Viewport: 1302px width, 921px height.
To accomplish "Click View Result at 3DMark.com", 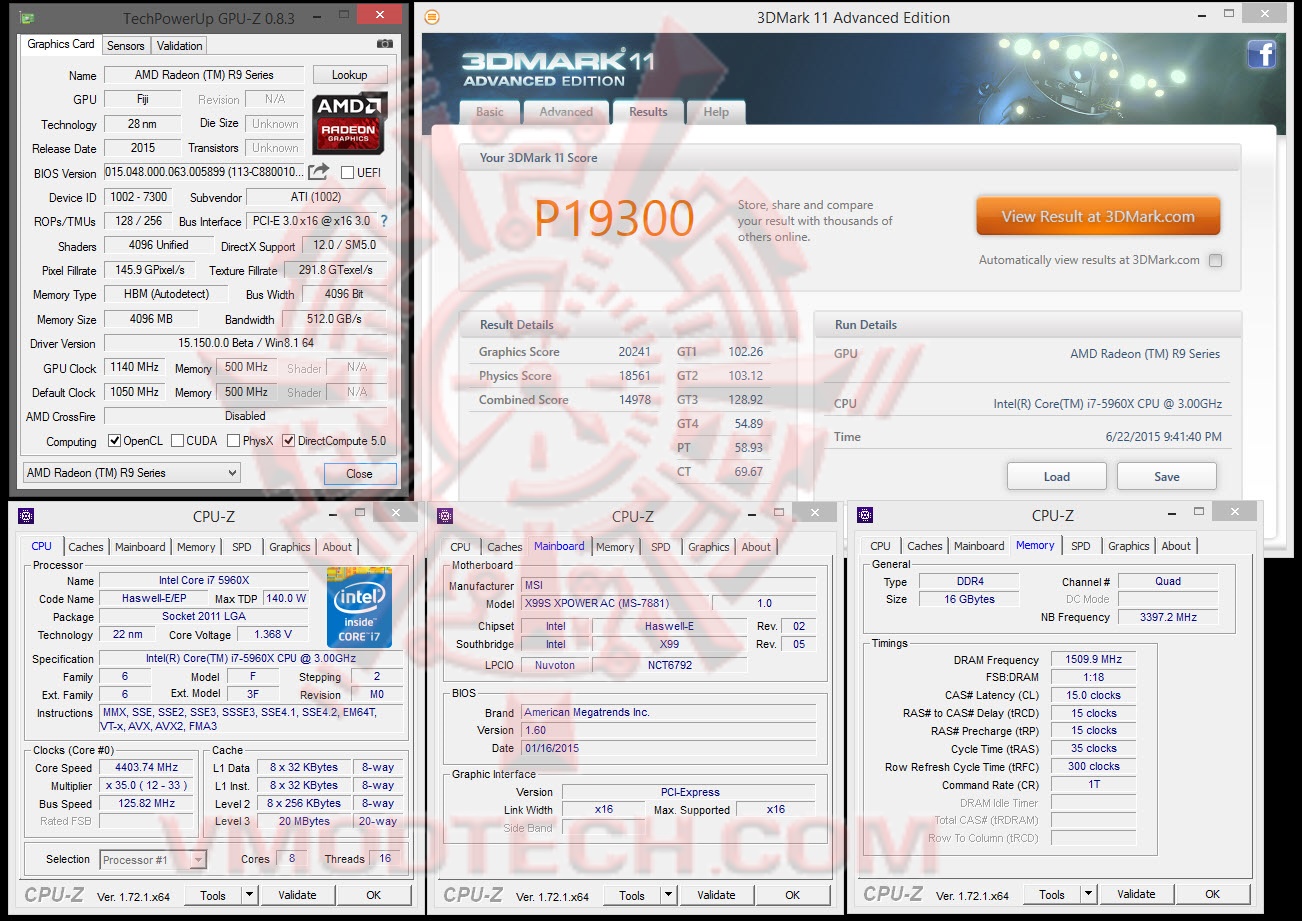I will (1098, 216).
